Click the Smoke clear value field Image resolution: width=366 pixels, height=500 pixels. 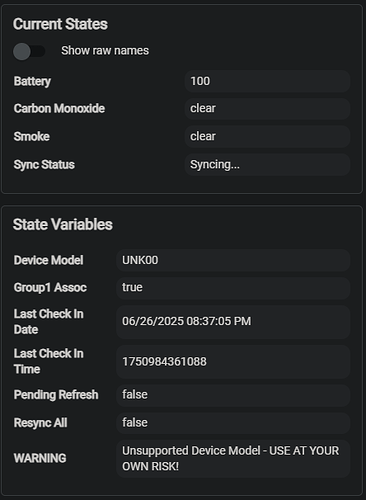(x=267, y=136)
